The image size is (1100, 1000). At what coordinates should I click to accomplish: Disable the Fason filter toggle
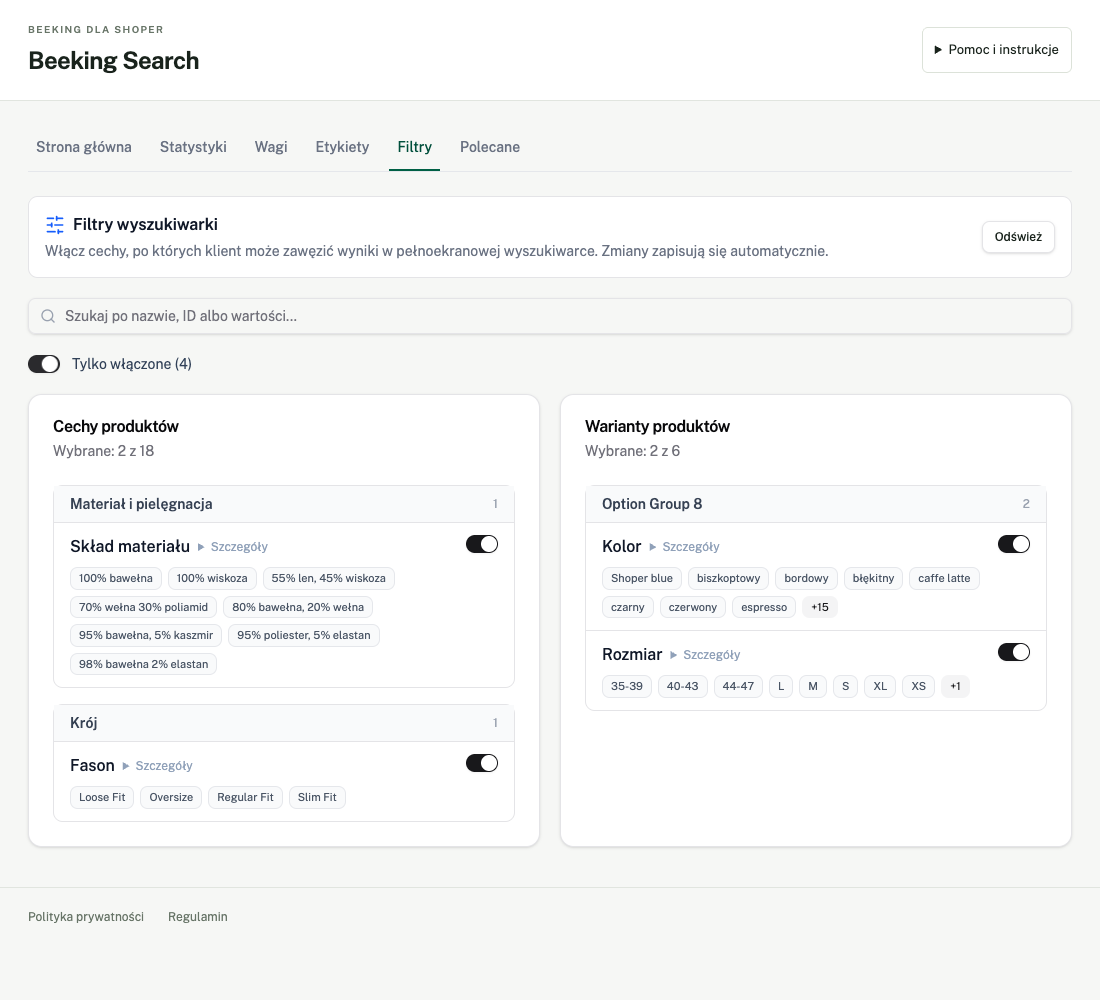[482, 764]
